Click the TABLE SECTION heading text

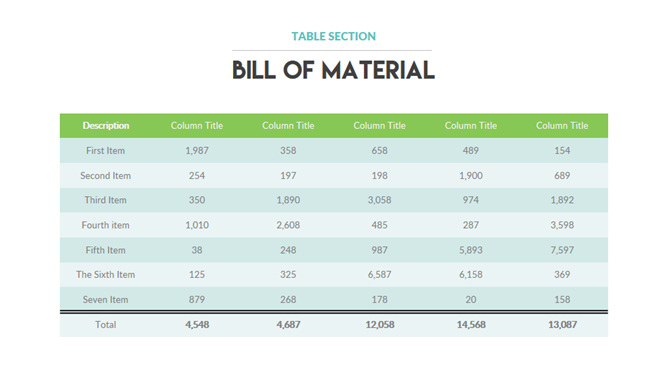(x=334, y=36)
